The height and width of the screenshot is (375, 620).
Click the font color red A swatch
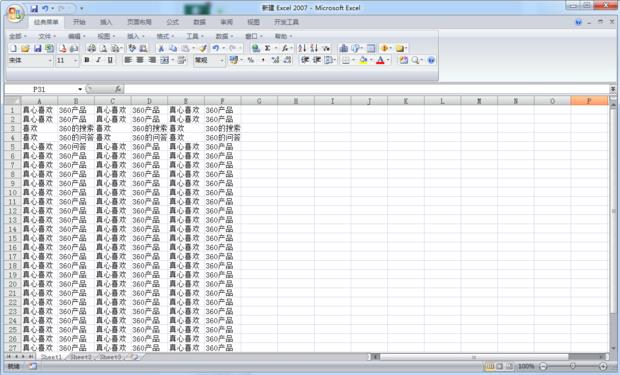380,60
